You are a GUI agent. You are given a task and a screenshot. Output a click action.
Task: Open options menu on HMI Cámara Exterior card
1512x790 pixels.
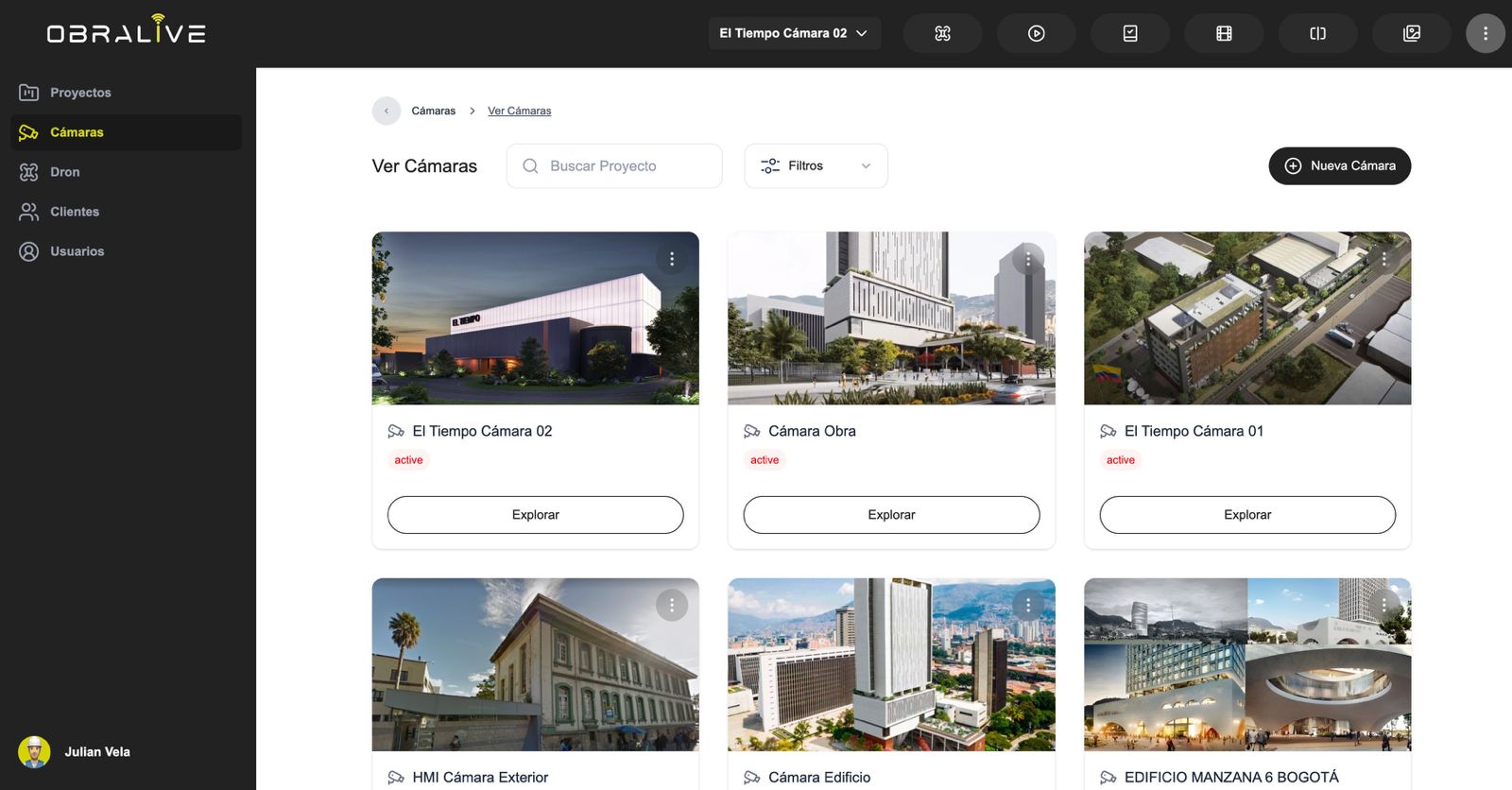pos(672,605)
